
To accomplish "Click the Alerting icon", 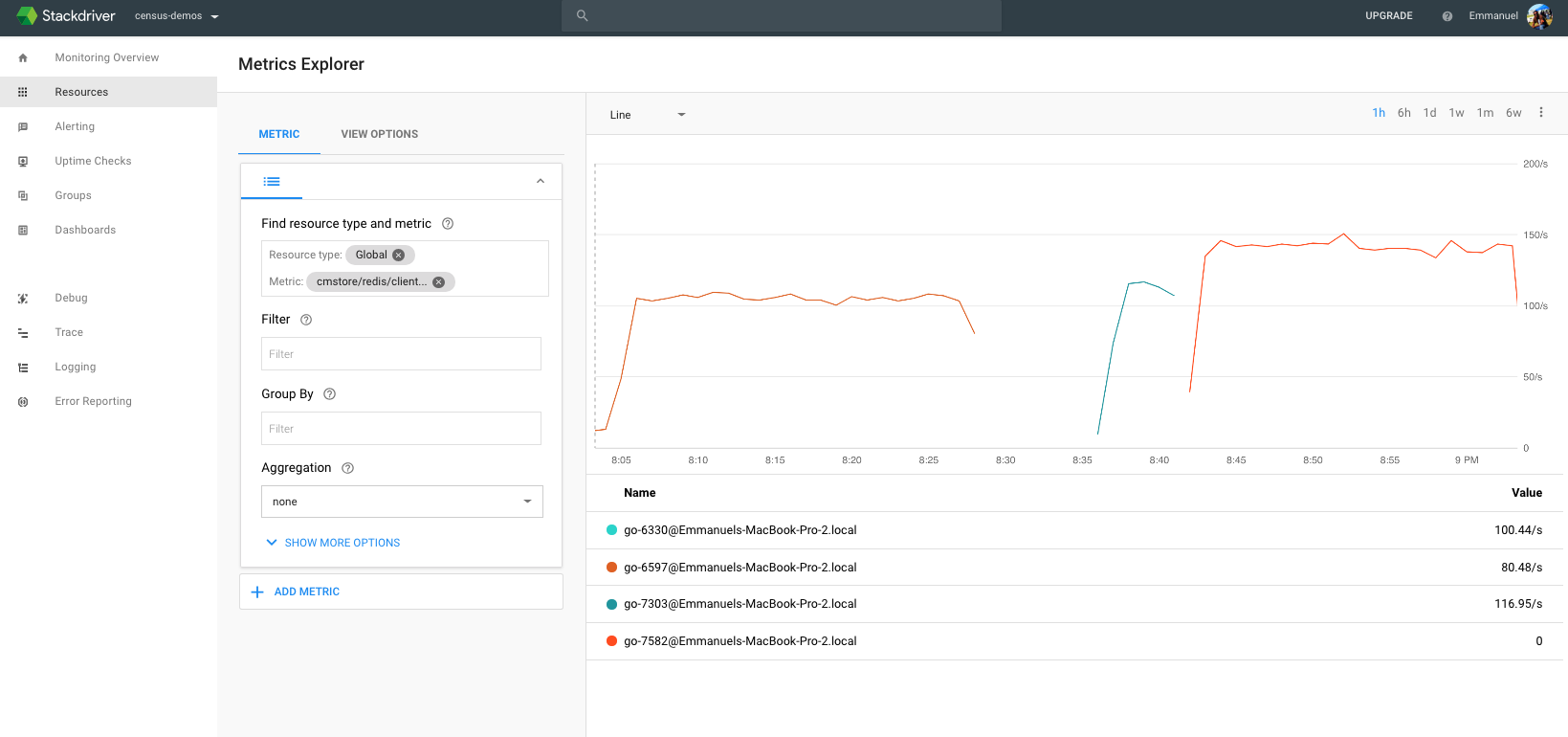I will [23, 126].
